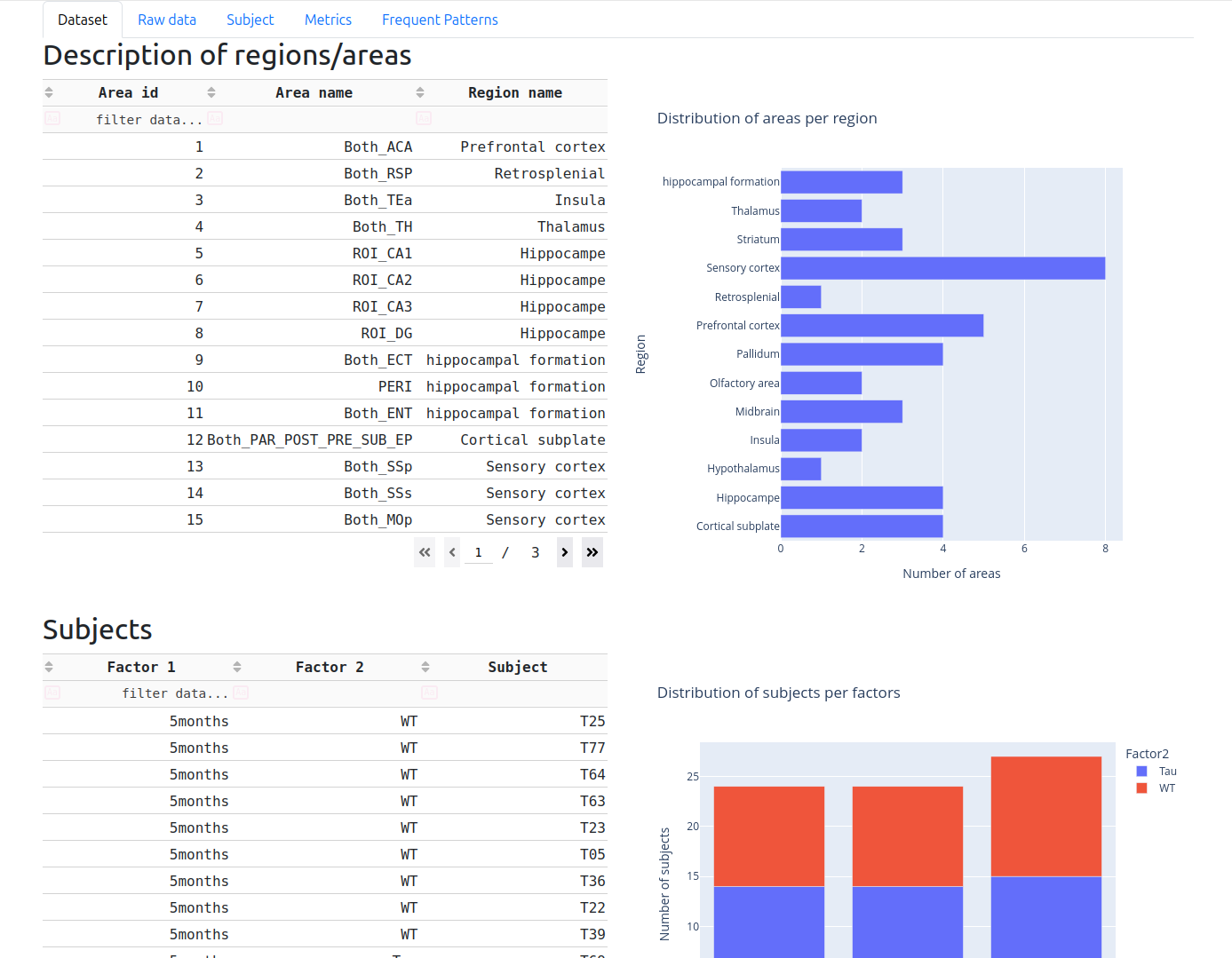Select subject T22 cell
This screenshot has width=1232, height=958.
click(x=513, y=907)
